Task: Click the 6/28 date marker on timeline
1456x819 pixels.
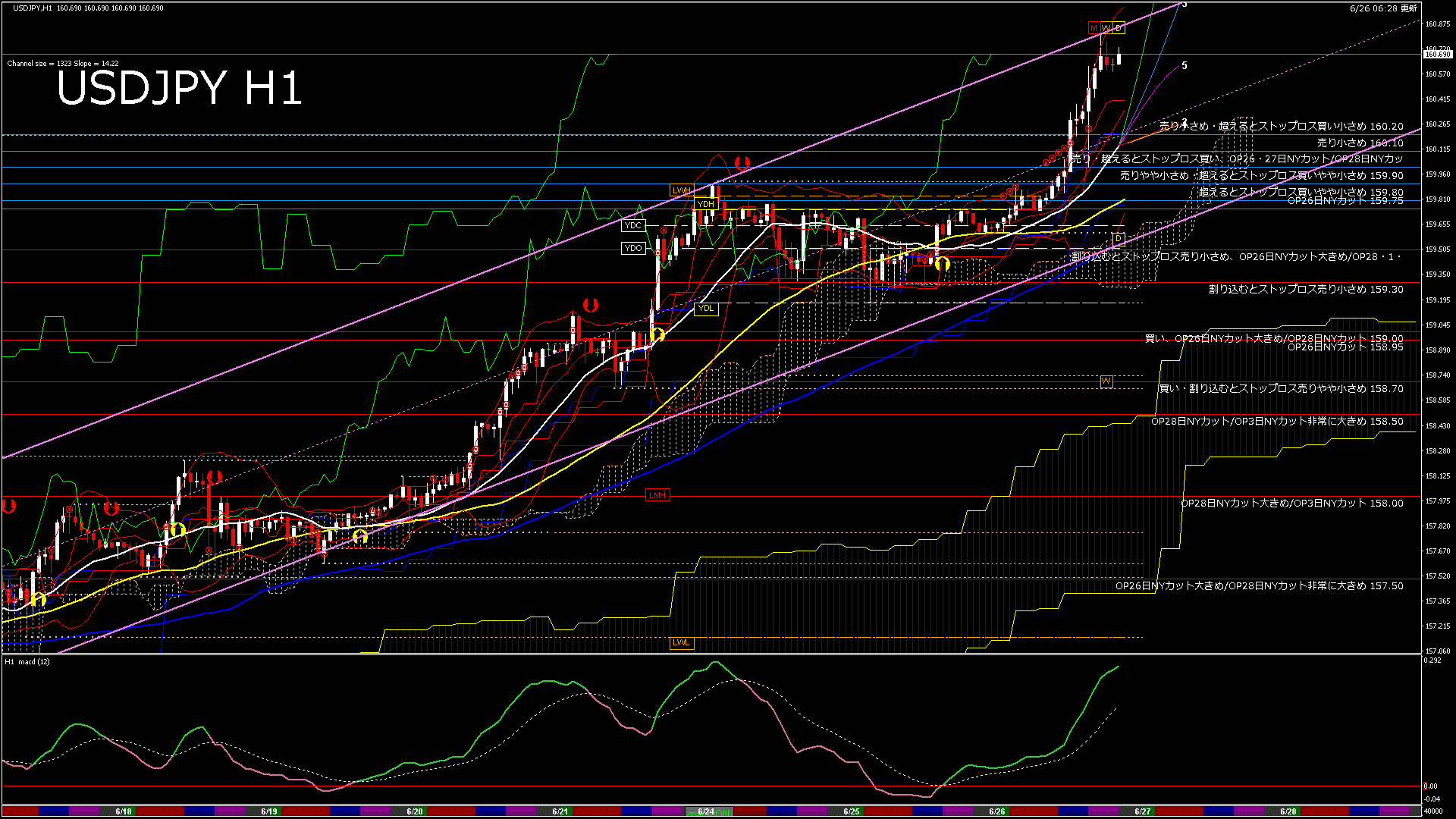Action: point(1288,811)
